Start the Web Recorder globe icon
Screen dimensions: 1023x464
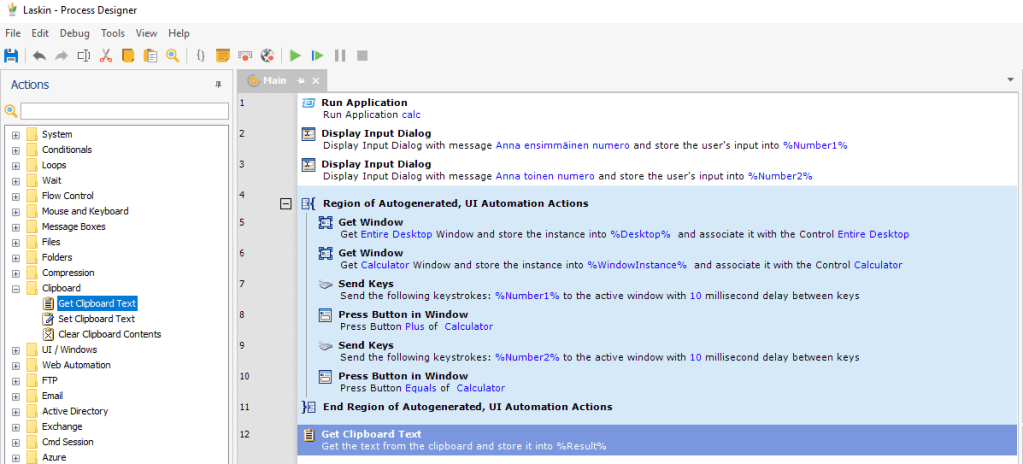267,56
